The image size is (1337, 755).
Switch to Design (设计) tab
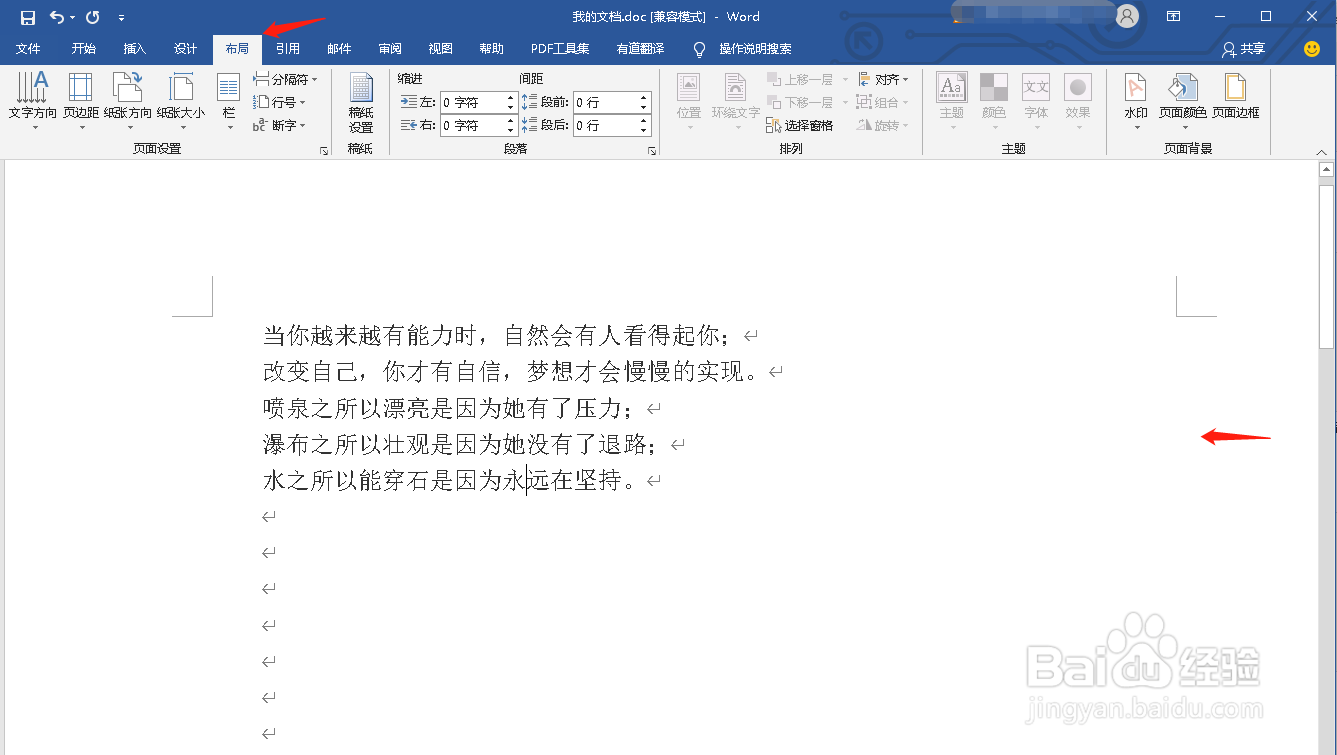click(x=186, y=49)
